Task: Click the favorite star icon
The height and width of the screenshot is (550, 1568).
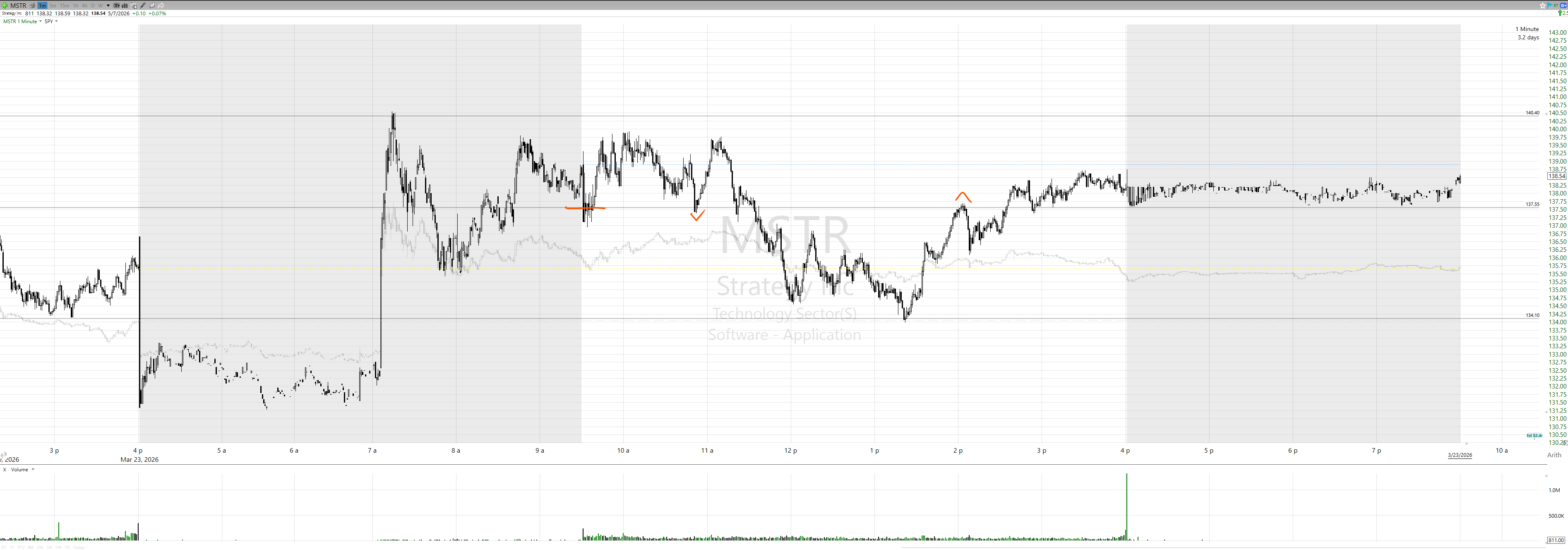Action: click(x=1543, y=5)
